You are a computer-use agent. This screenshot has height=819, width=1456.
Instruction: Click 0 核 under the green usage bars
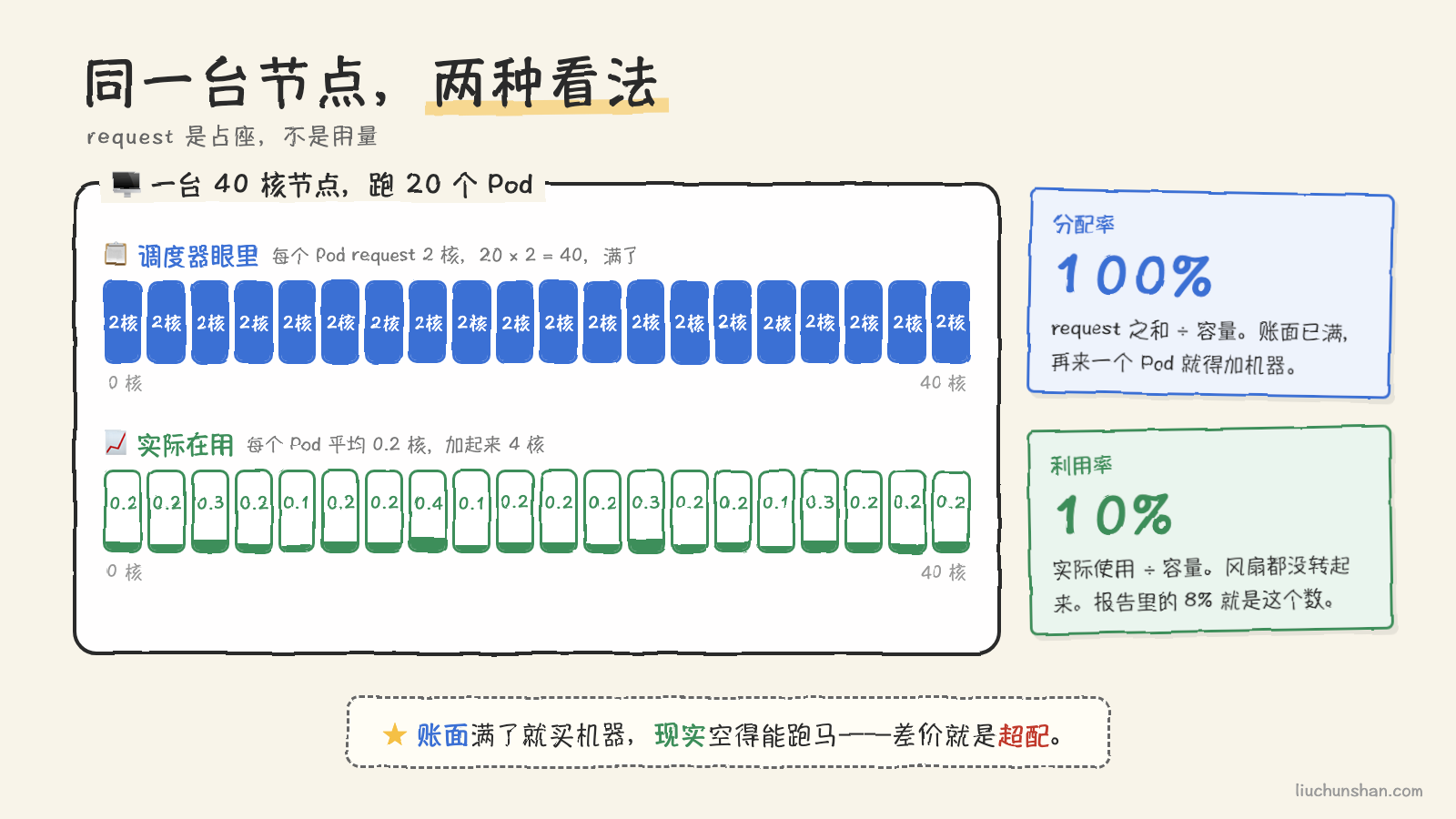click(x=124, y=571)
